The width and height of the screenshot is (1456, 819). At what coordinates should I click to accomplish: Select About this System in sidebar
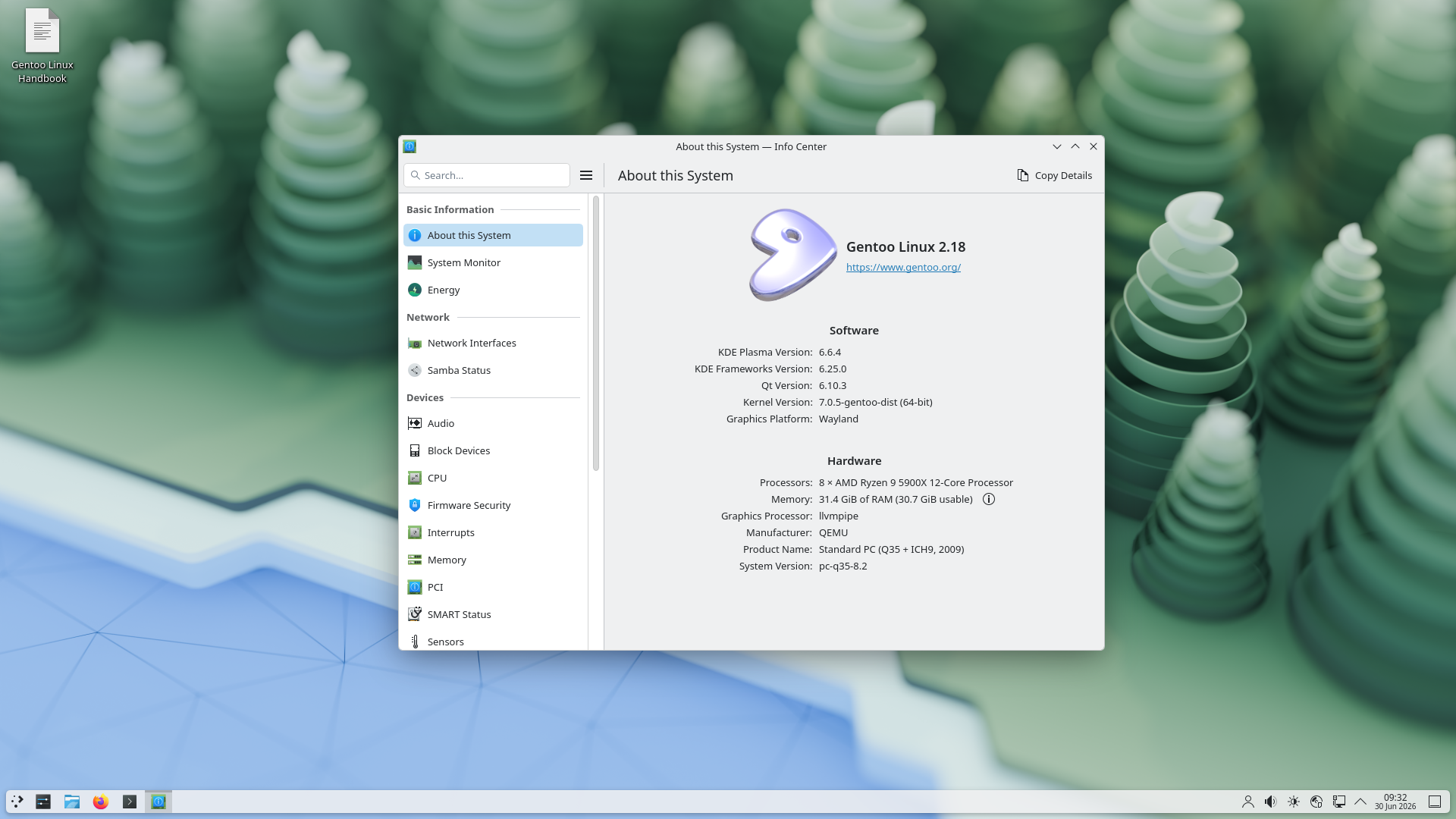[x=493, y=235]
